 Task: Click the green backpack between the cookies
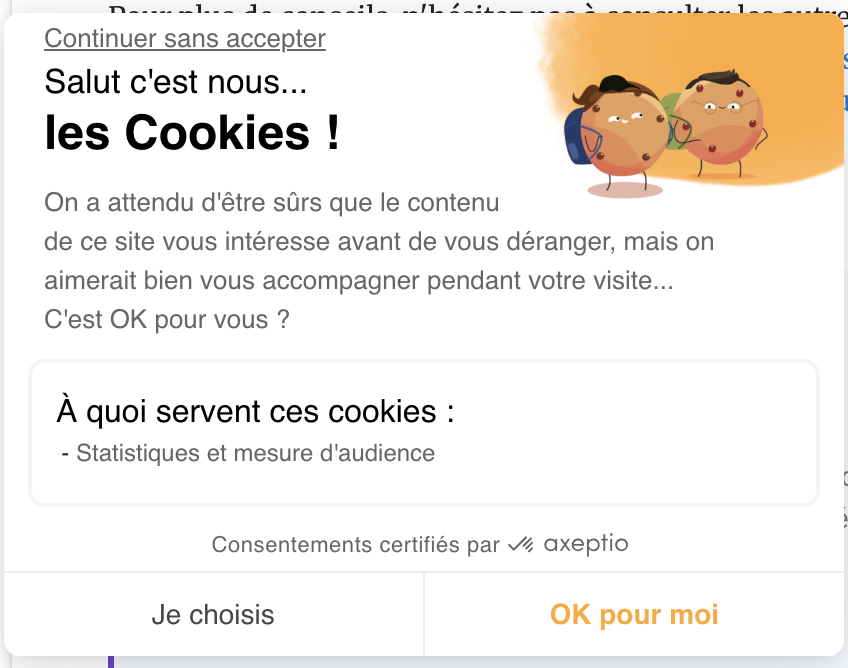[x=671, y=120]
